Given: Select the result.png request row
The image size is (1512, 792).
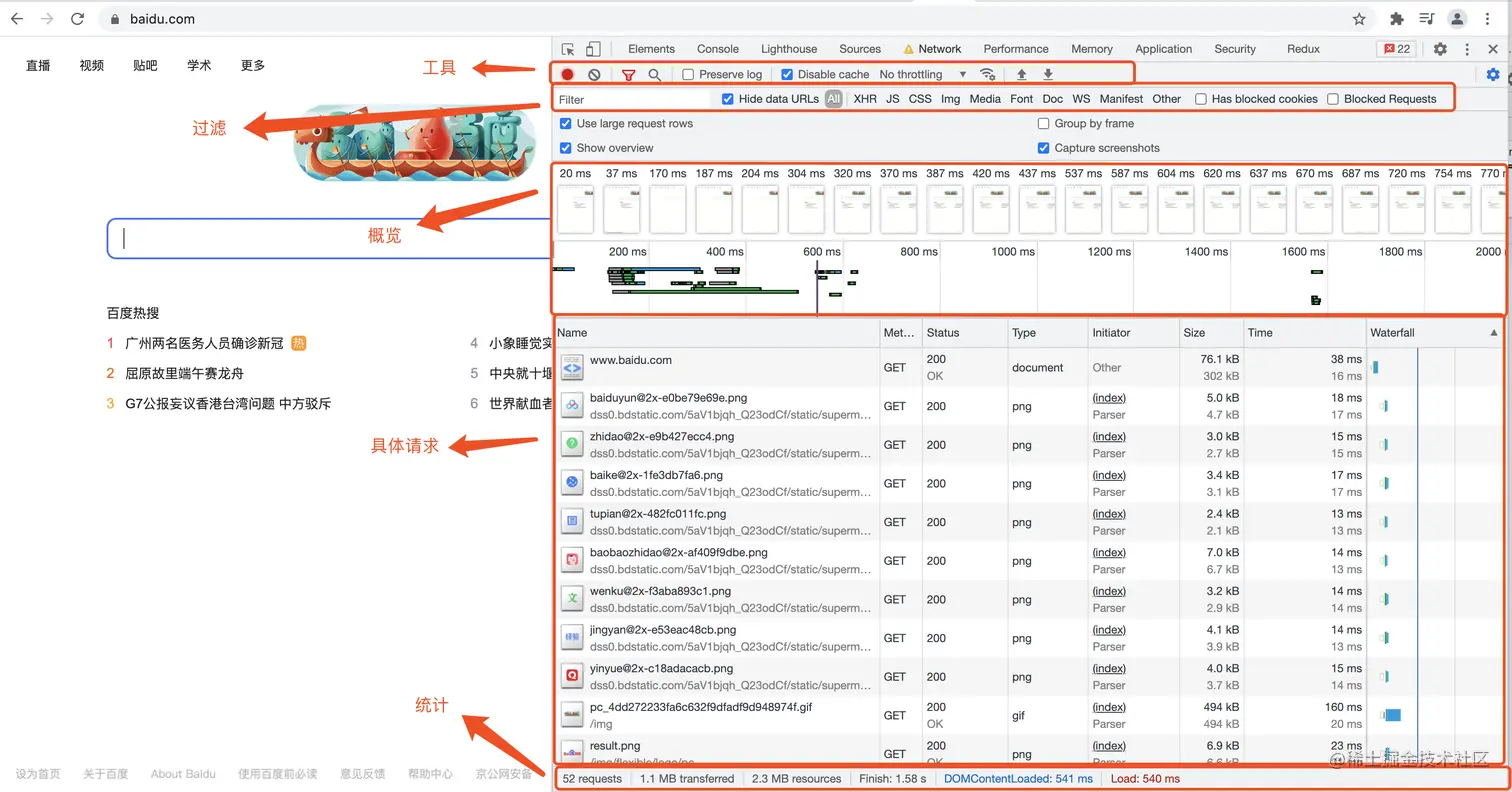Looking at the screenshot, I should [1027, 752].
